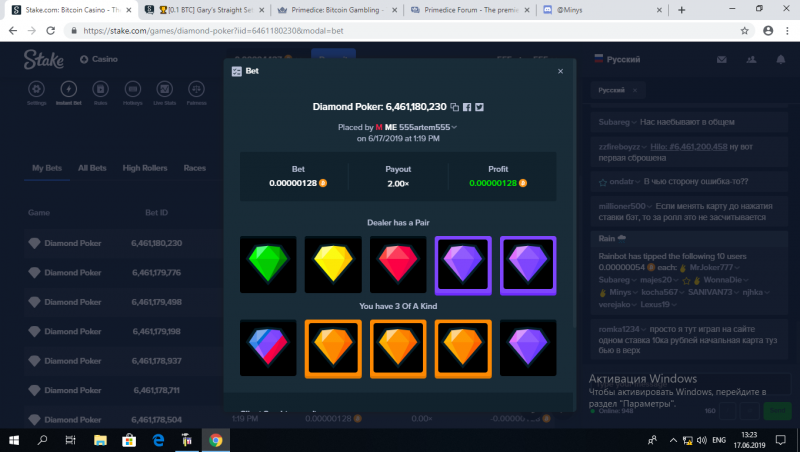Open Diamond Poker bet 6,461,179,198 row
Screen dimensions: 800x452
[x=123, y=332]
